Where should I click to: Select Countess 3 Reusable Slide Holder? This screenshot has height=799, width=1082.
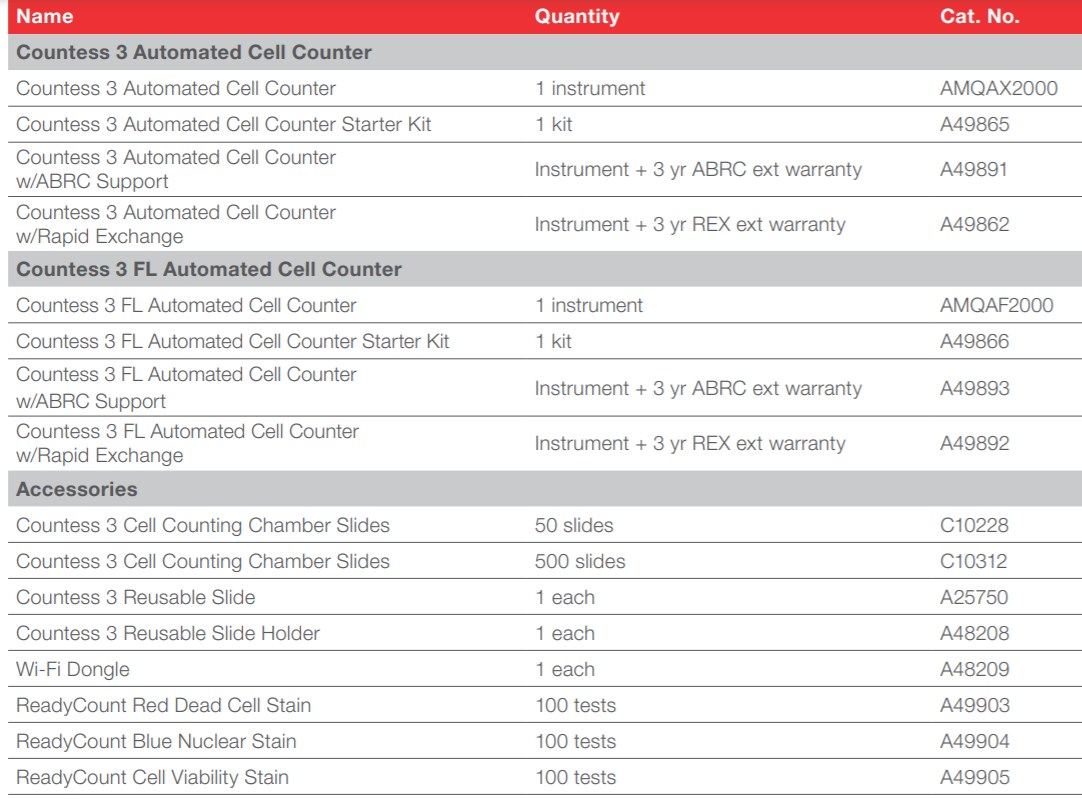click(168, 633)
